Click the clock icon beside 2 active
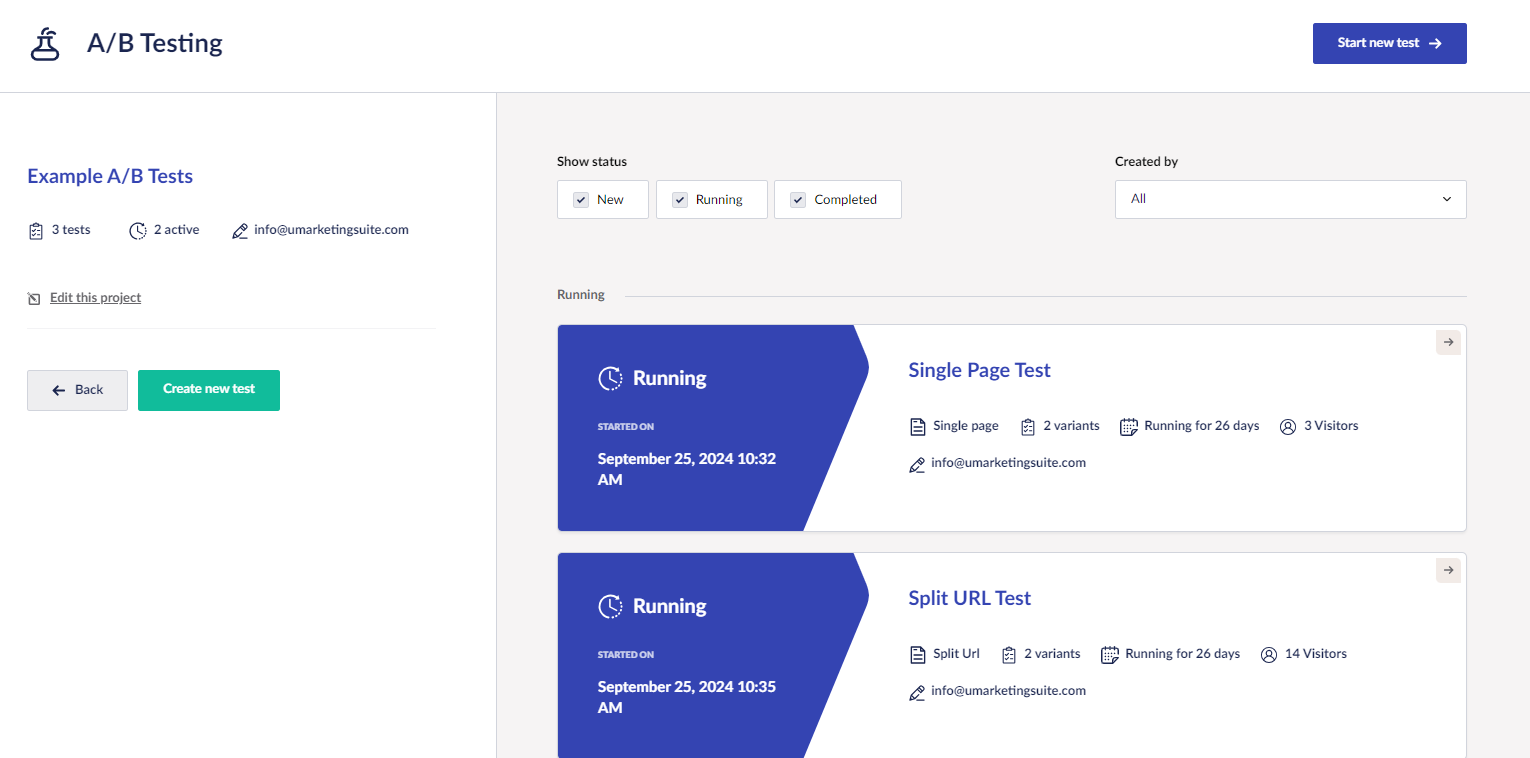1530x758 pixels. tap(138, 229)
